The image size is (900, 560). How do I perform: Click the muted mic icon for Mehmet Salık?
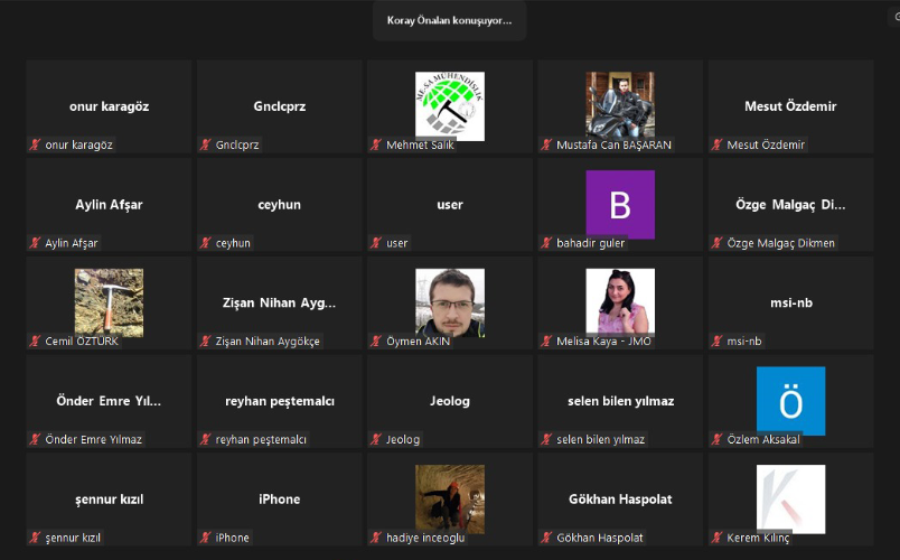(376, 145)
